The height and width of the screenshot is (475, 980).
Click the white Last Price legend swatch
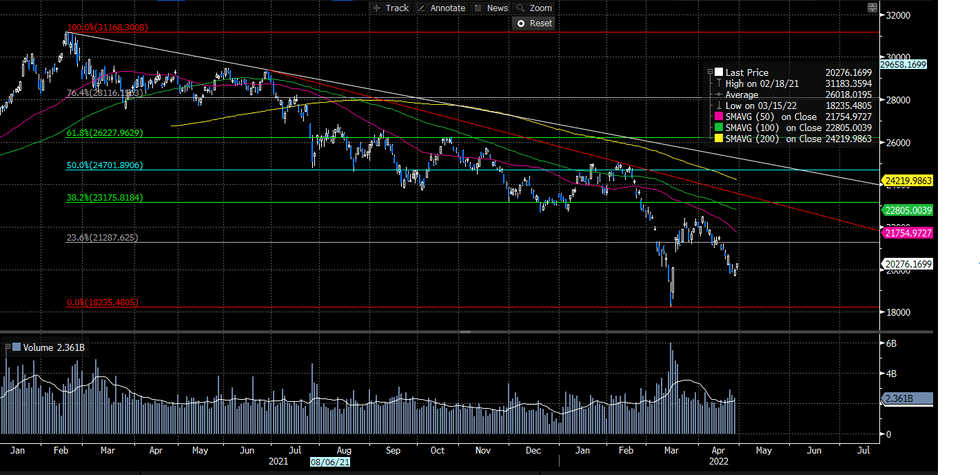(718, 73)
